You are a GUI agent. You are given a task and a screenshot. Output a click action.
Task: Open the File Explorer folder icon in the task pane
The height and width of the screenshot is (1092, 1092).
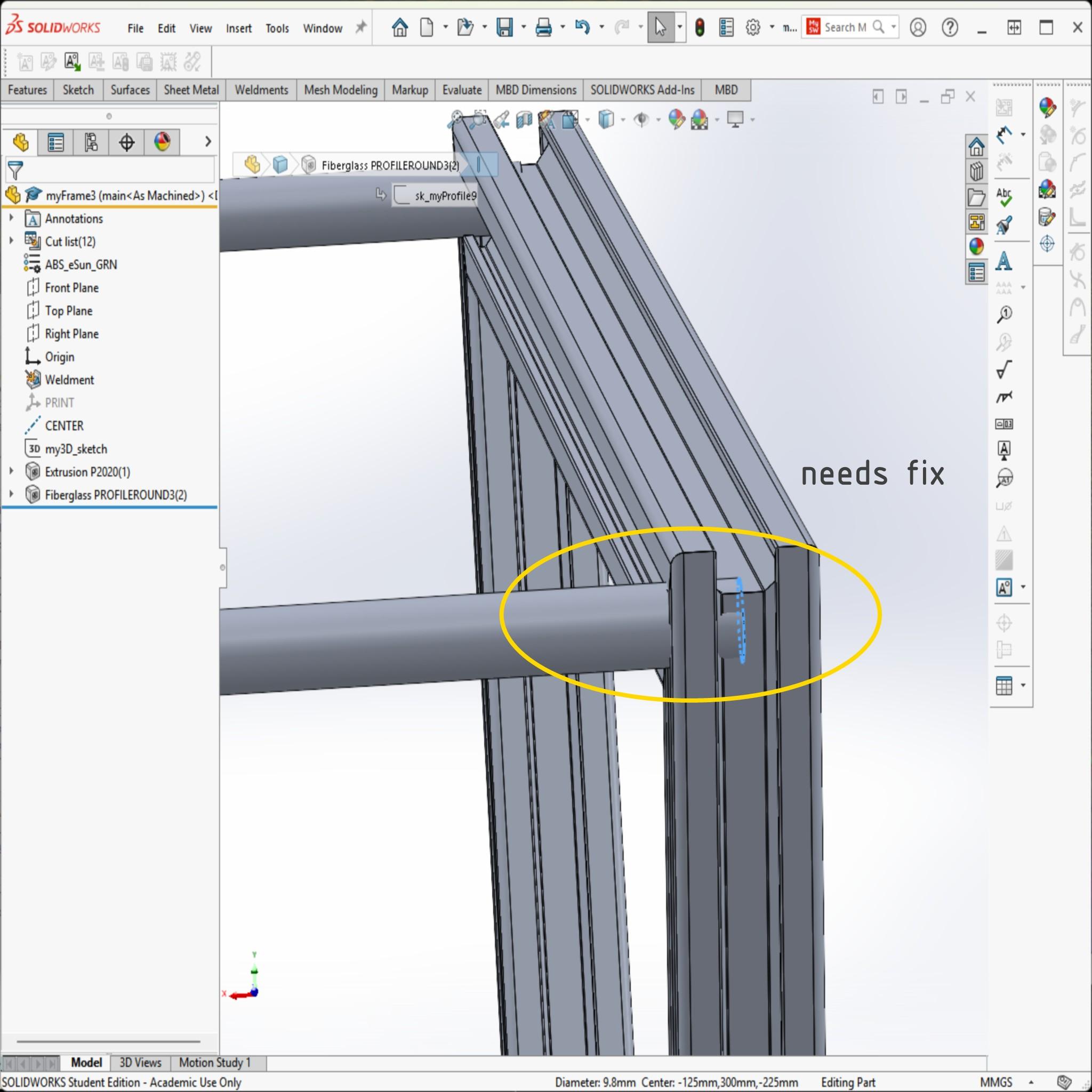click(976, 197)
